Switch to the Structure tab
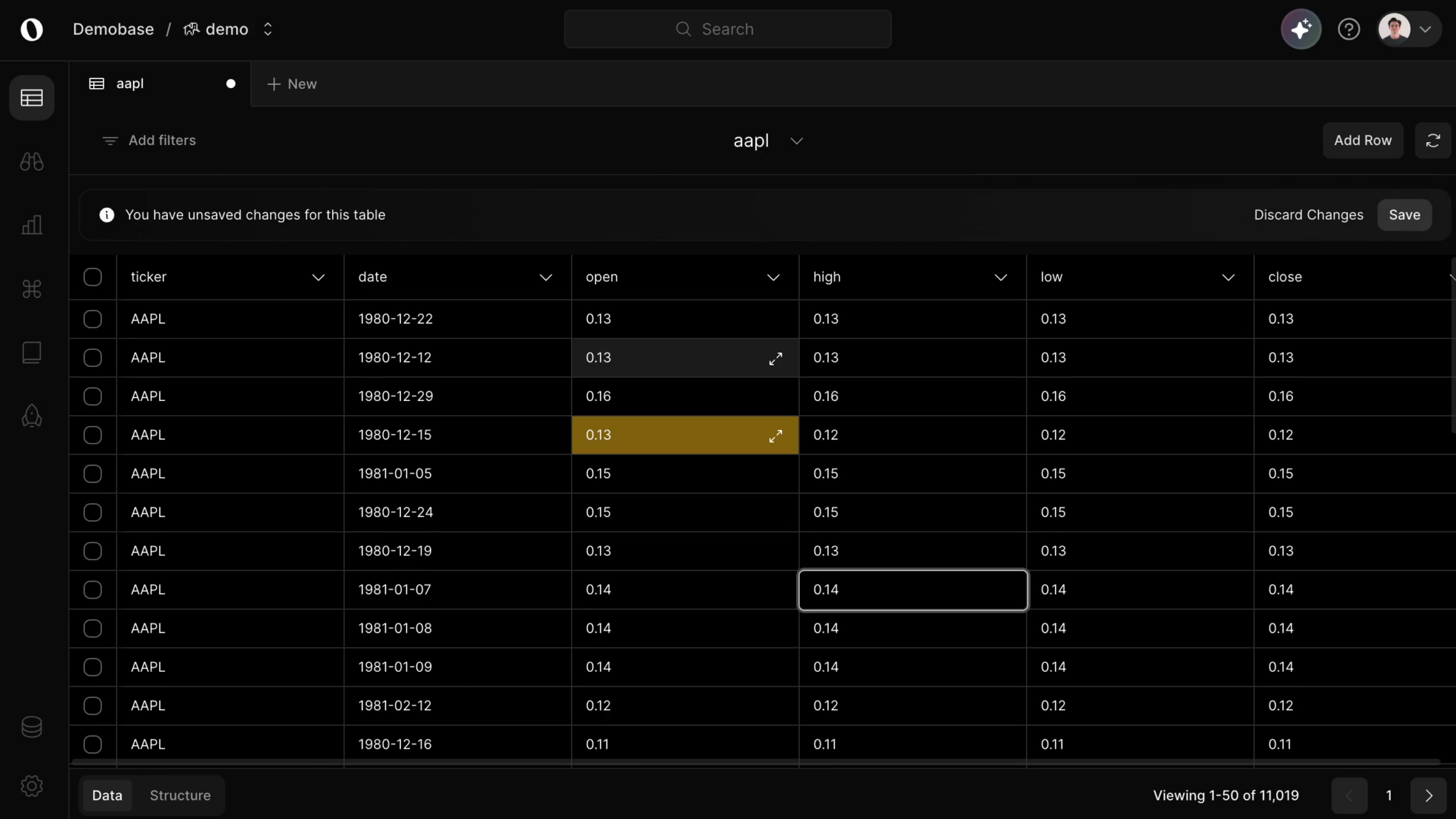The width and height of the screenshot is (1456, 819). click(180, 796)
